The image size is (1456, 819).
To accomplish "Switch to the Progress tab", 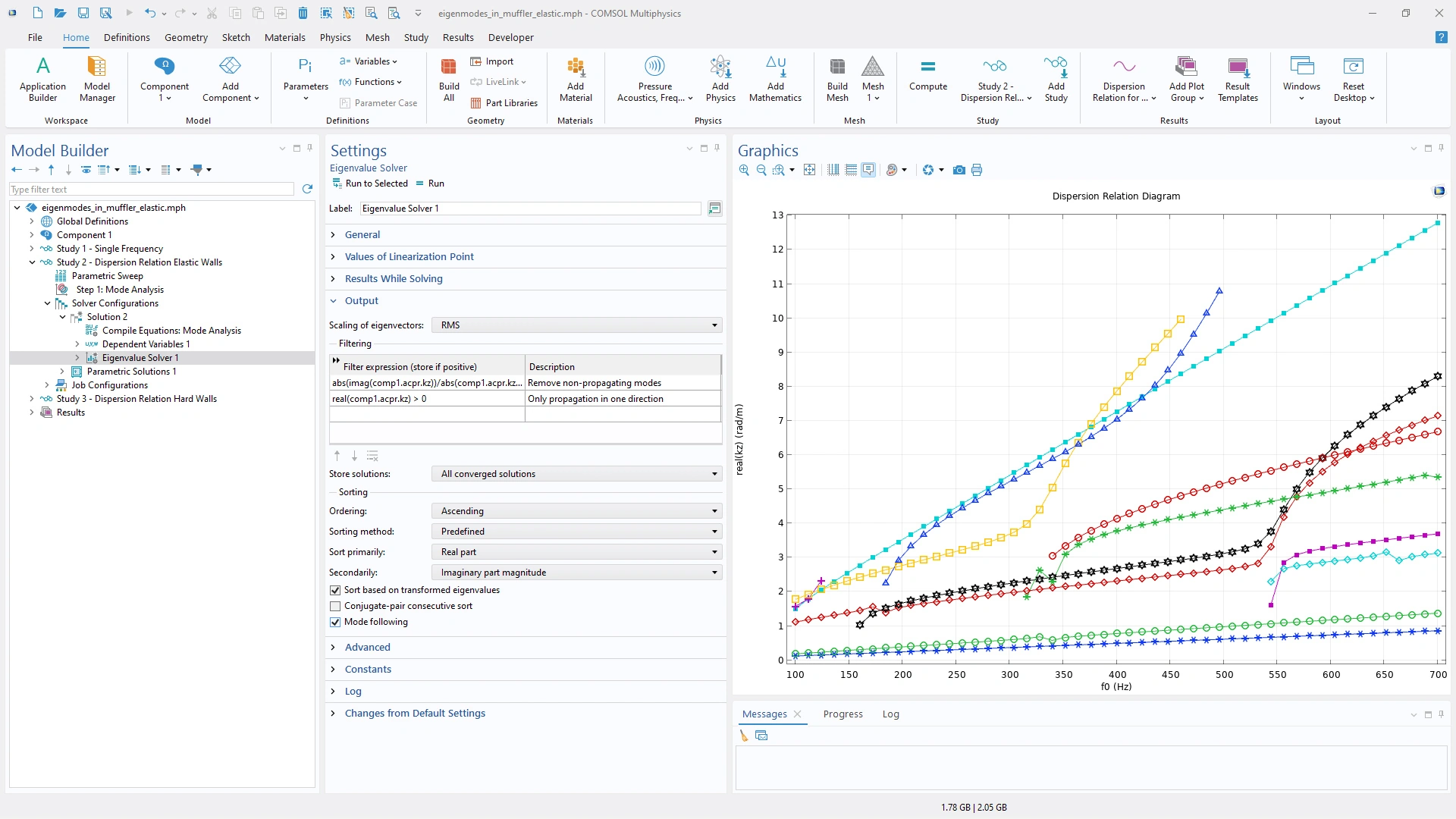I will (x=843, y=714).
